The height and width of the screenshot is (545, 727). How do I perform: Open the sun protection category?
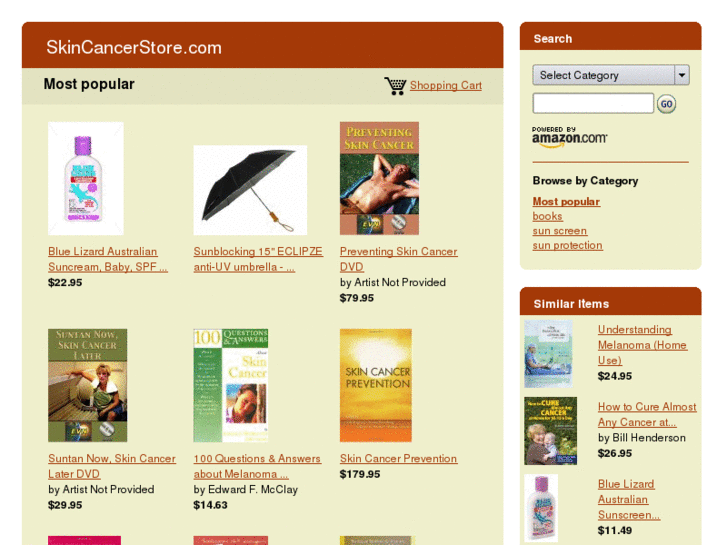[568, 245]
